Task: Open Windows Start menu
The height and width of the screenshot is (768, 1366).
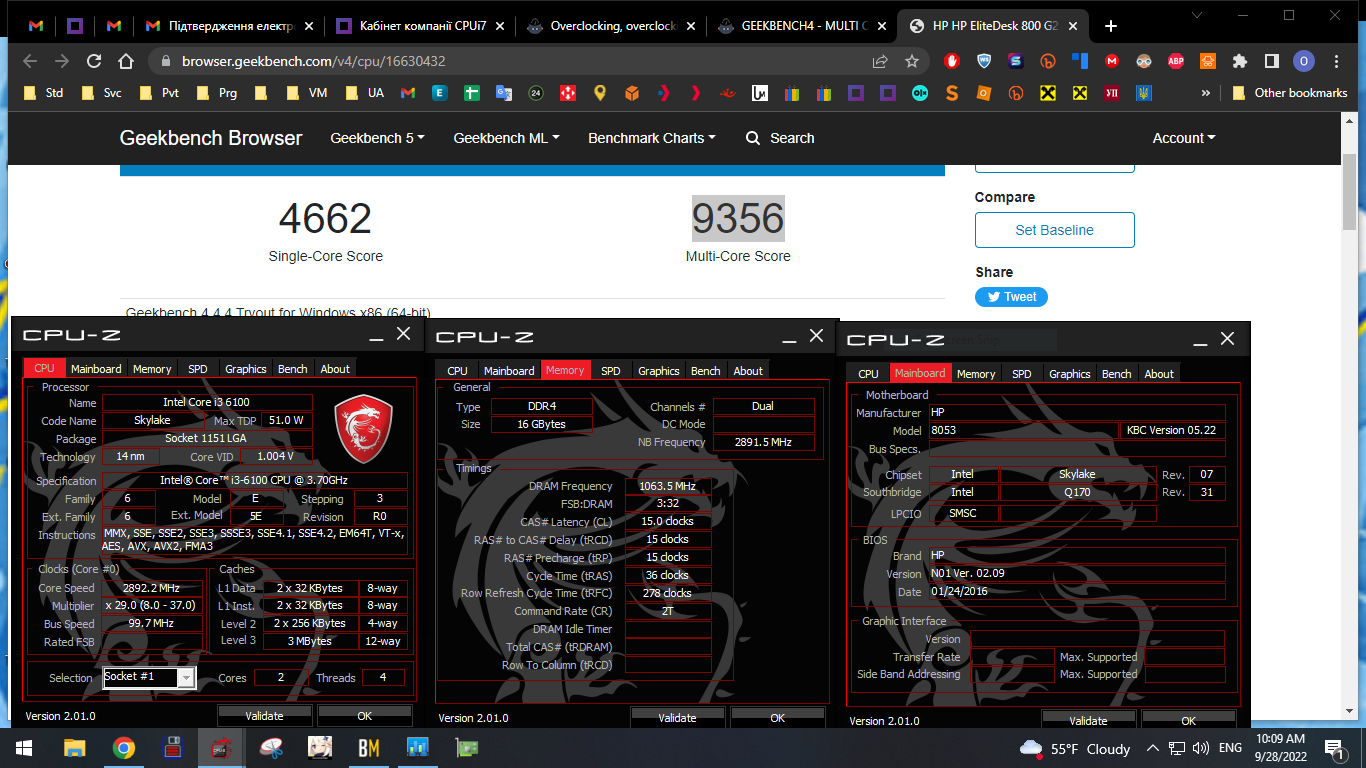Action: (x=22, y=747)
